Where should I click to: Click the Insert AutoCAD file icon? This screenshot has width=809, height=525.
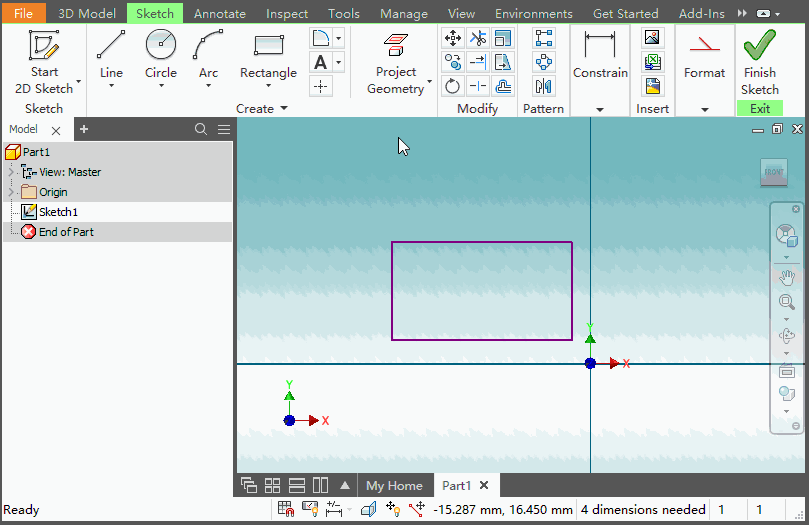(652, 86)
